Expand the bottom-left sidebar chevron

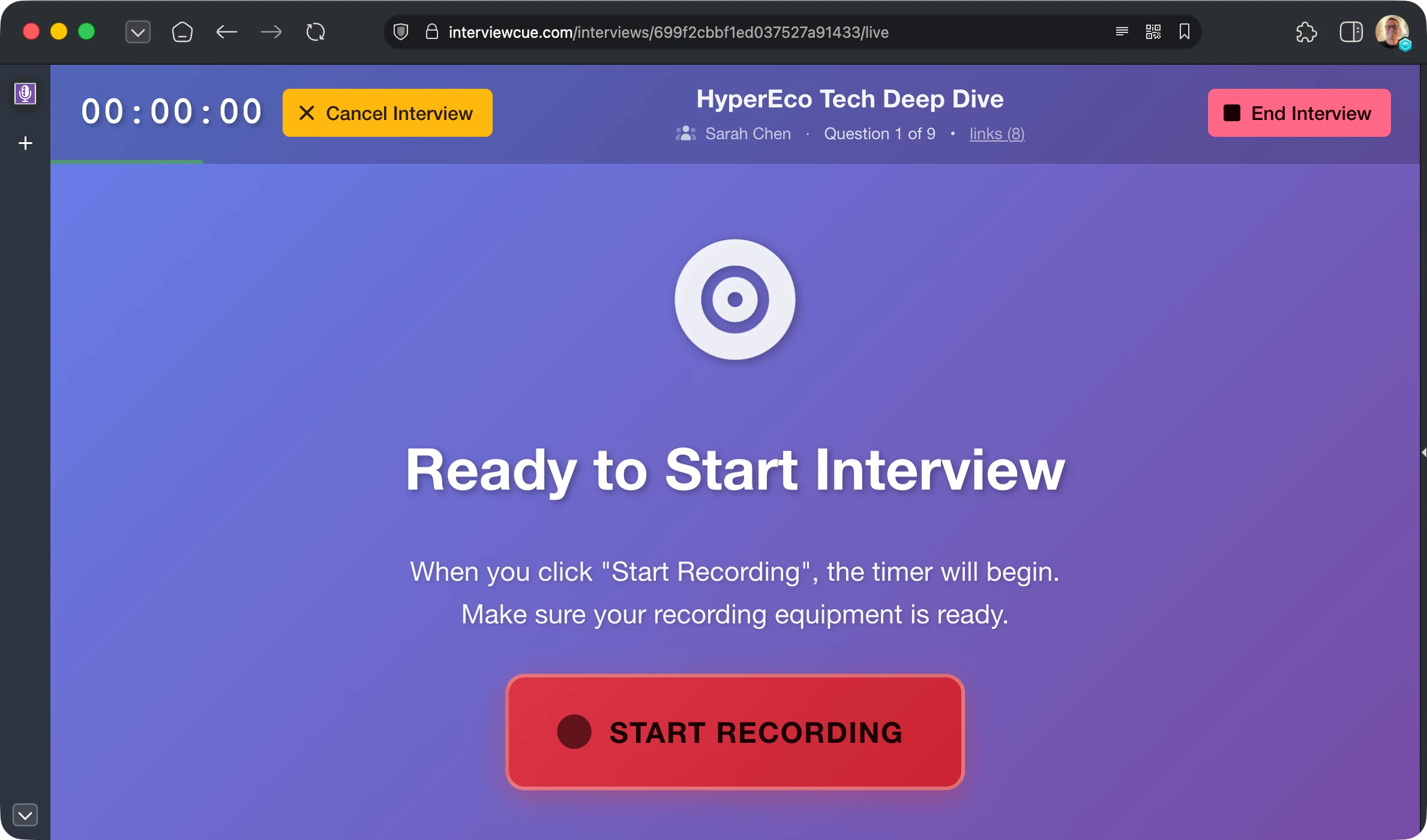click(x=25, y=815)
